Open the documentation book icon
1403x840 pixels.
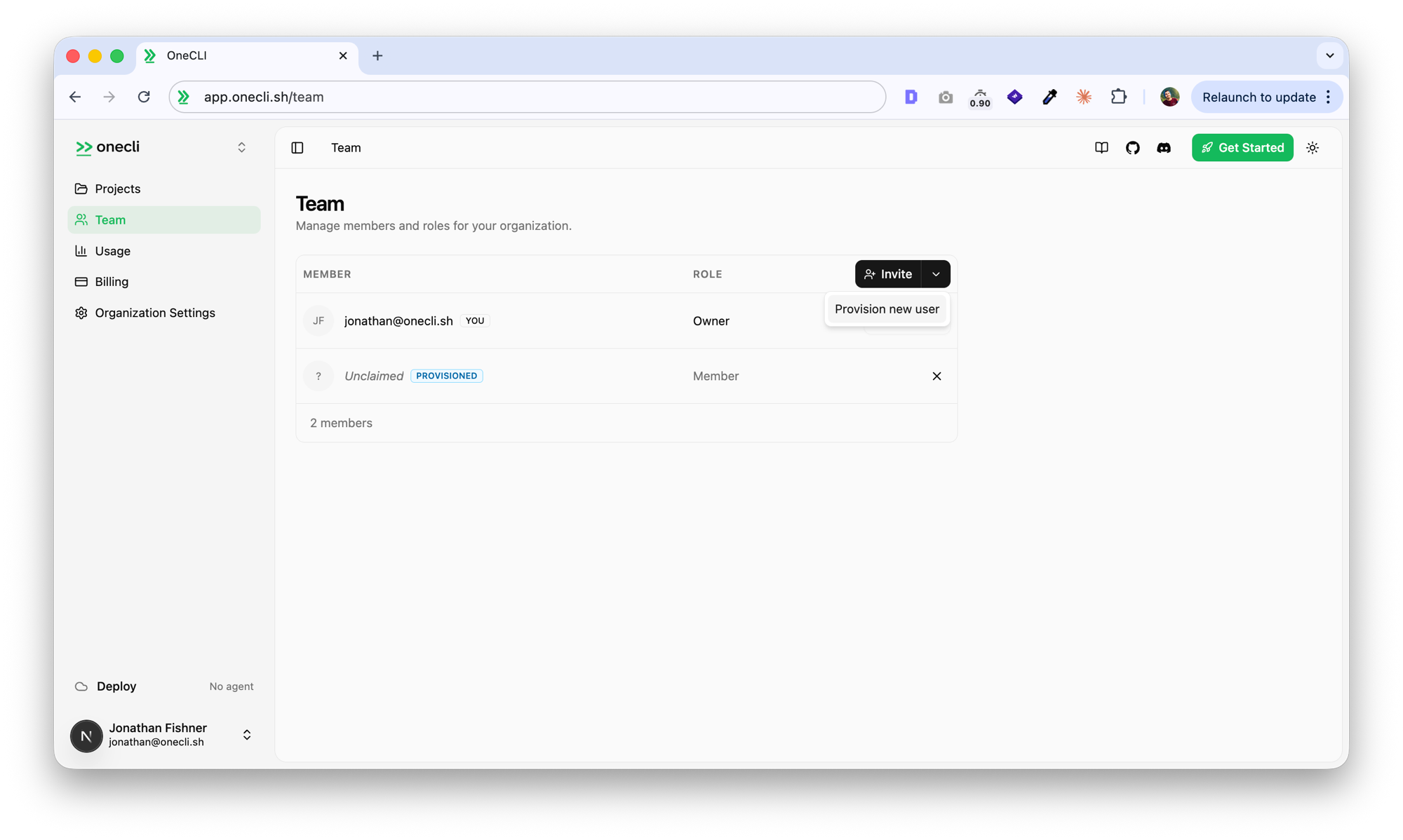(1101, 147)
